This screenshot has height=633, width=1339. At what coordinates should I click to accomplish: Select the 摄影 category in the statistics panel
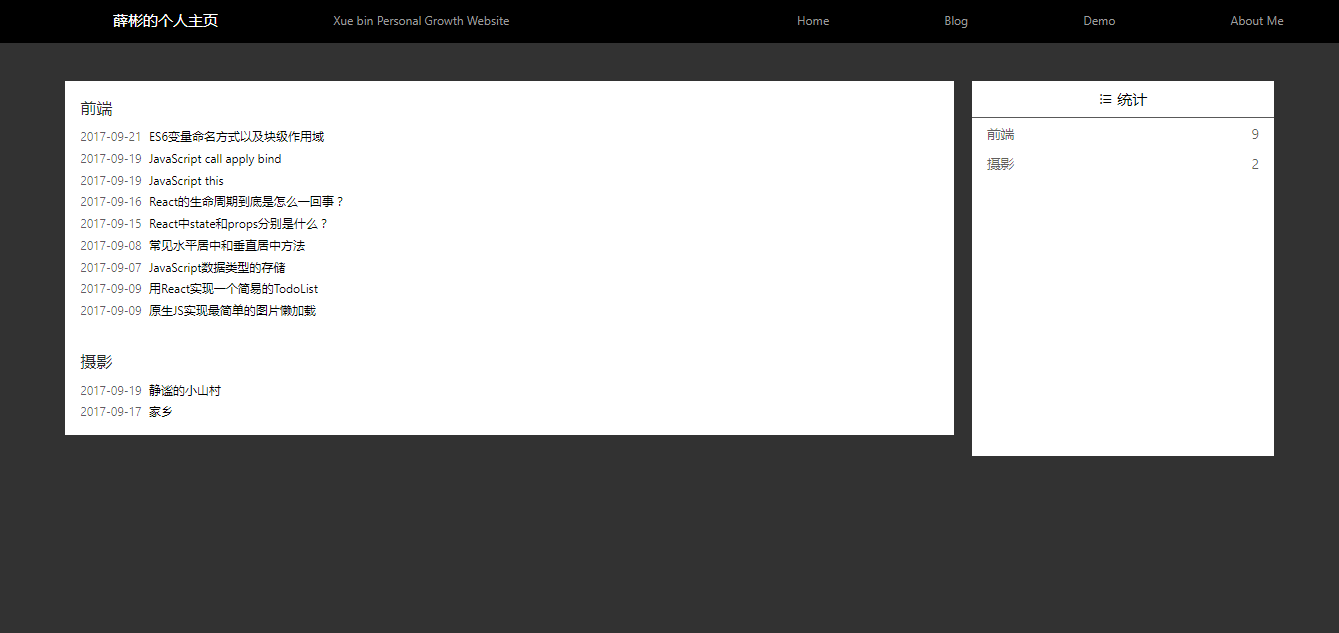pyautogui.click(x=1000, y=164)
